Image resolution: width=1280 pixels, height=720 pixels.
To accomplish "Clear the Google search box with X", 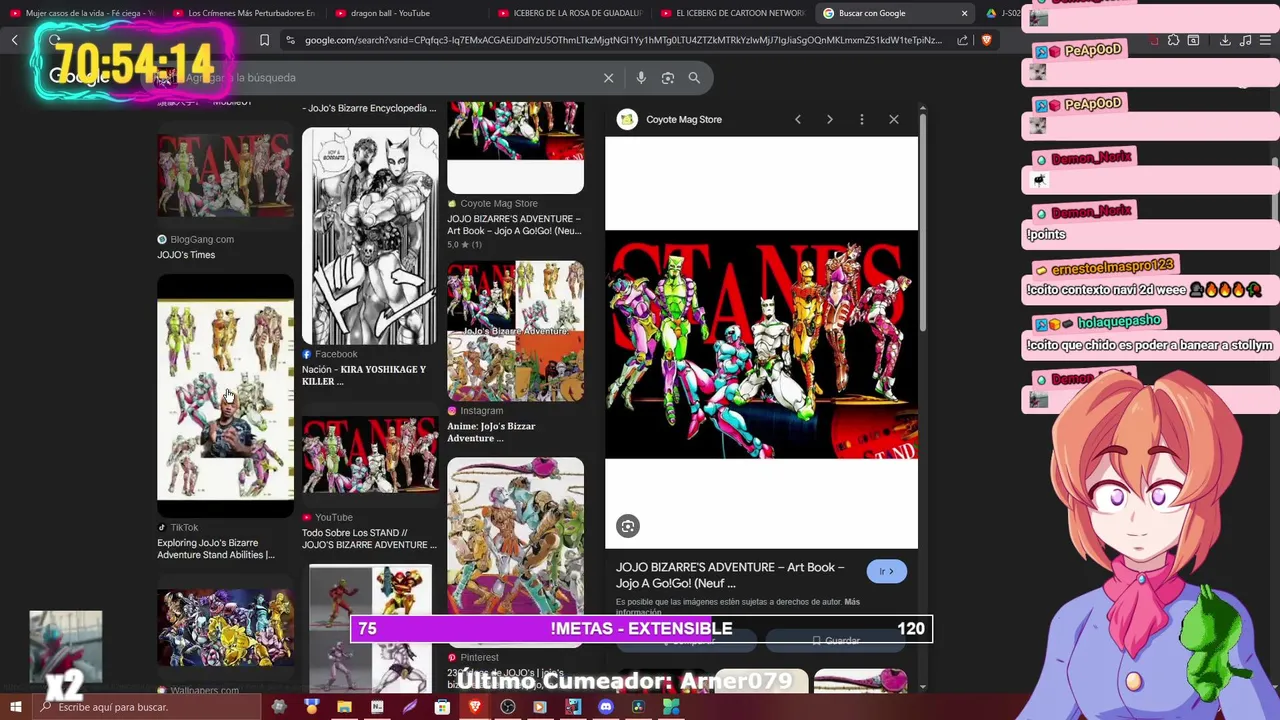I will click(608, 78).
